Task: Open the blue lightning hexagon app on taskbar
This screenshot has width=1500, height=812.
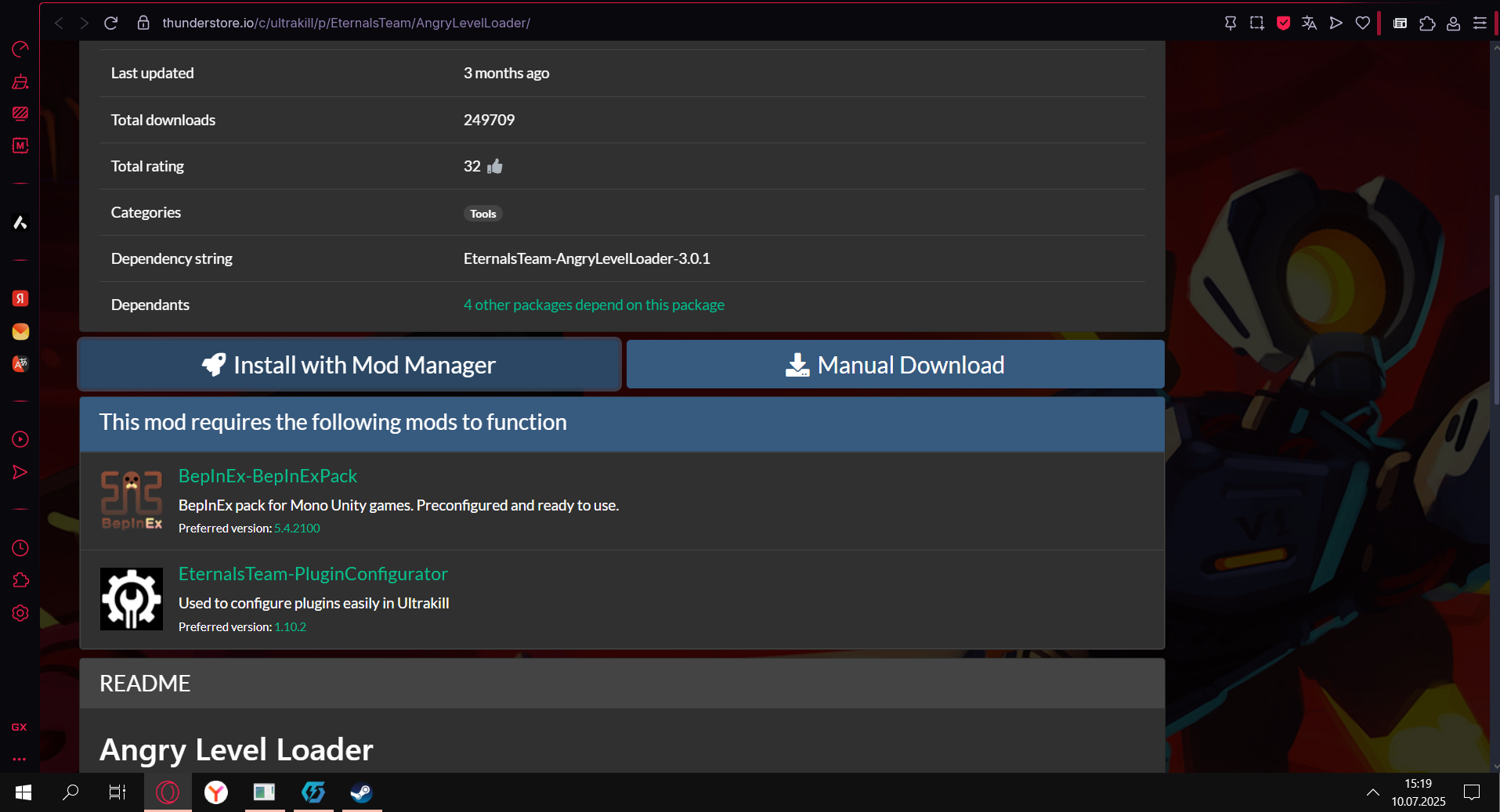Action: pyautogui.click(x=313, y=792)
